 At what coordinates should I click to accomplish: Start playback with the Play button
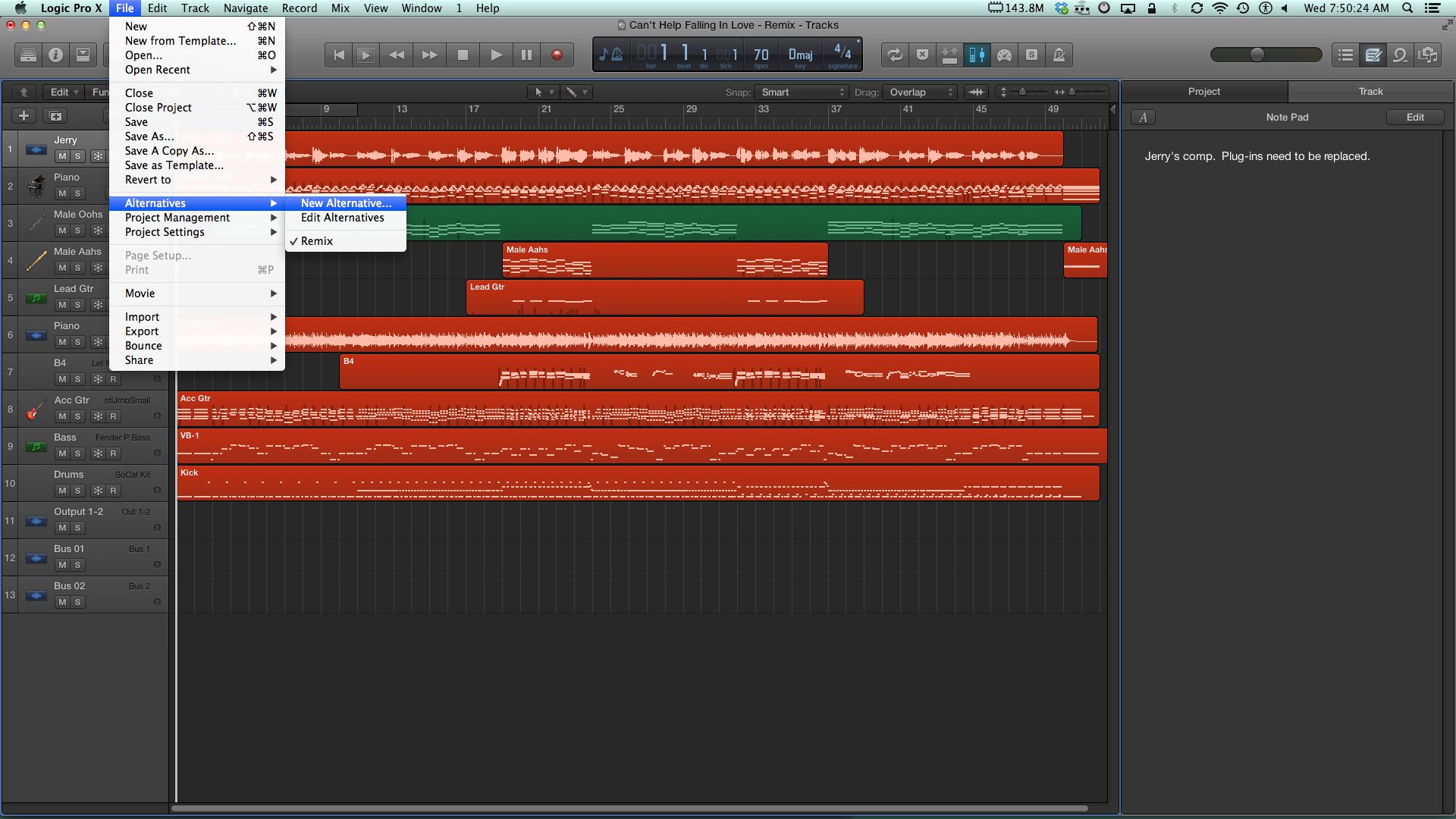[496, 55]
